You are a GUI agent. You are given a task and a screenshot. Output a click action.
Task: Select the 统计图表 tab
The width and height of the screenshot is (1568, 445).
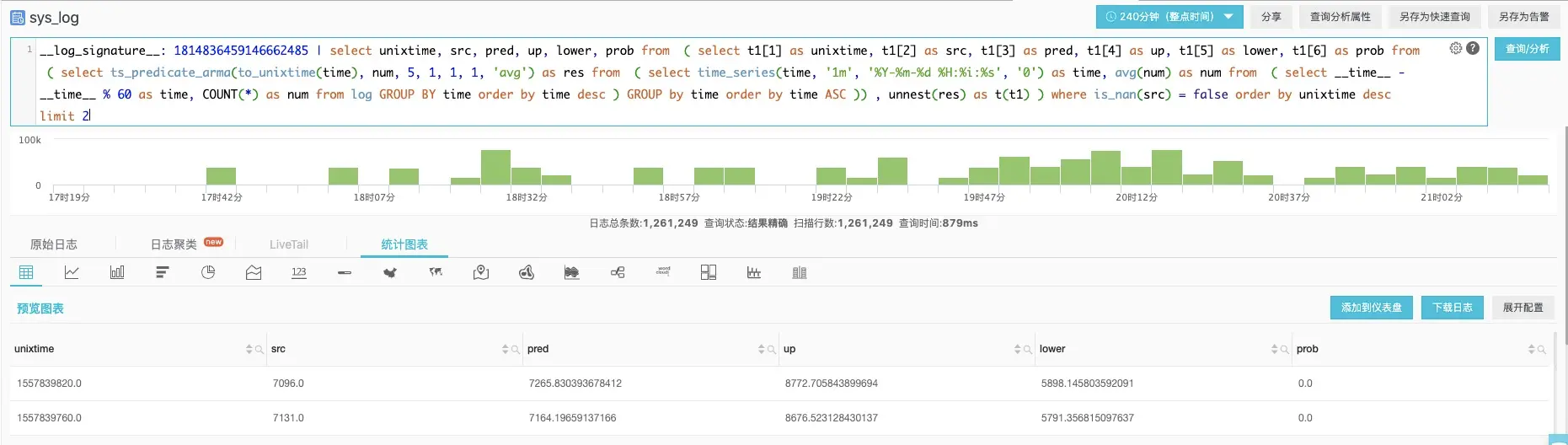(404, 244)
